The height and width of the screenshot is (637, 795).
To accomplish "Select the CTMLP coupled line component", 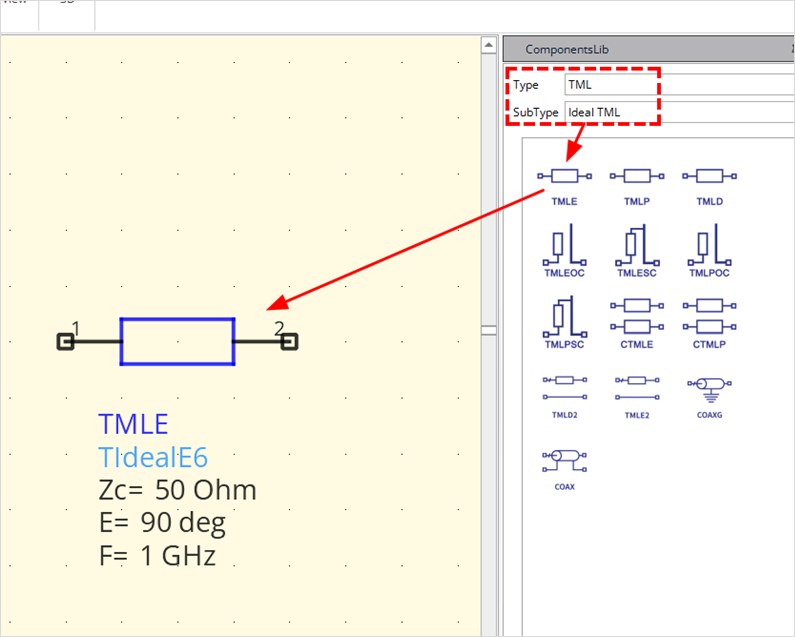I will tap(709, 324).
